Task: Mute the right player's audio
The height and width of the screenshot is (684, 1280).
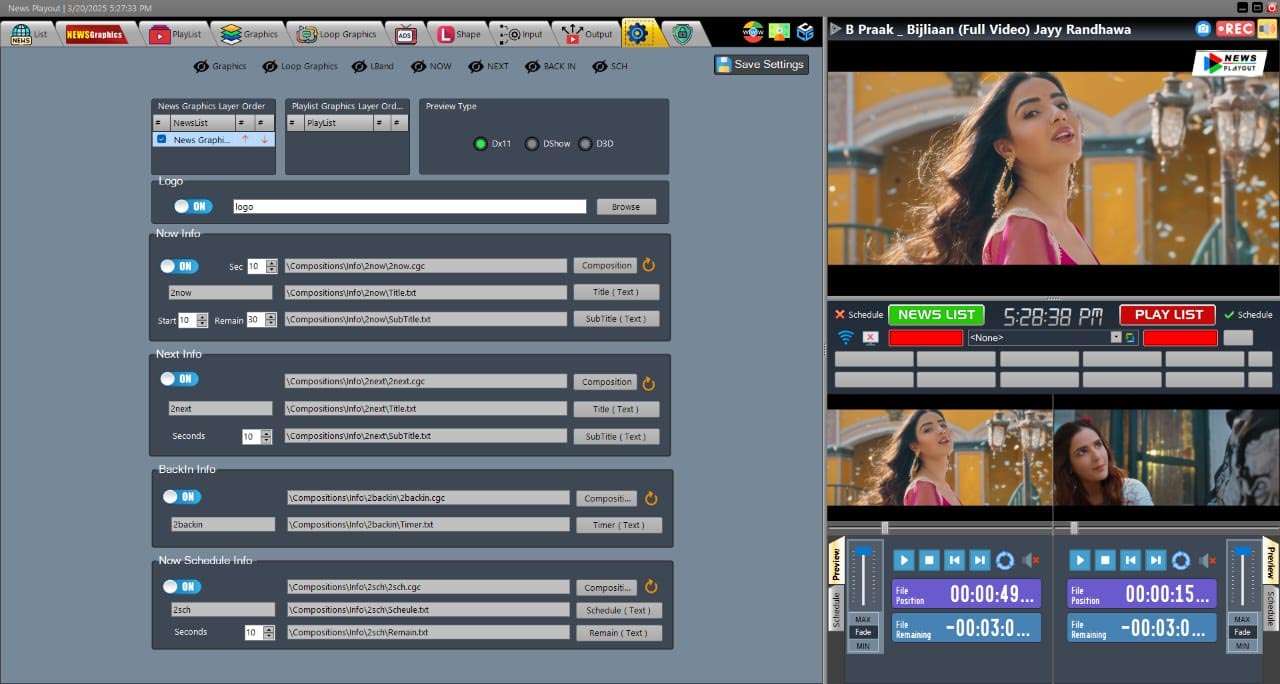Action: click(1207, 561)
